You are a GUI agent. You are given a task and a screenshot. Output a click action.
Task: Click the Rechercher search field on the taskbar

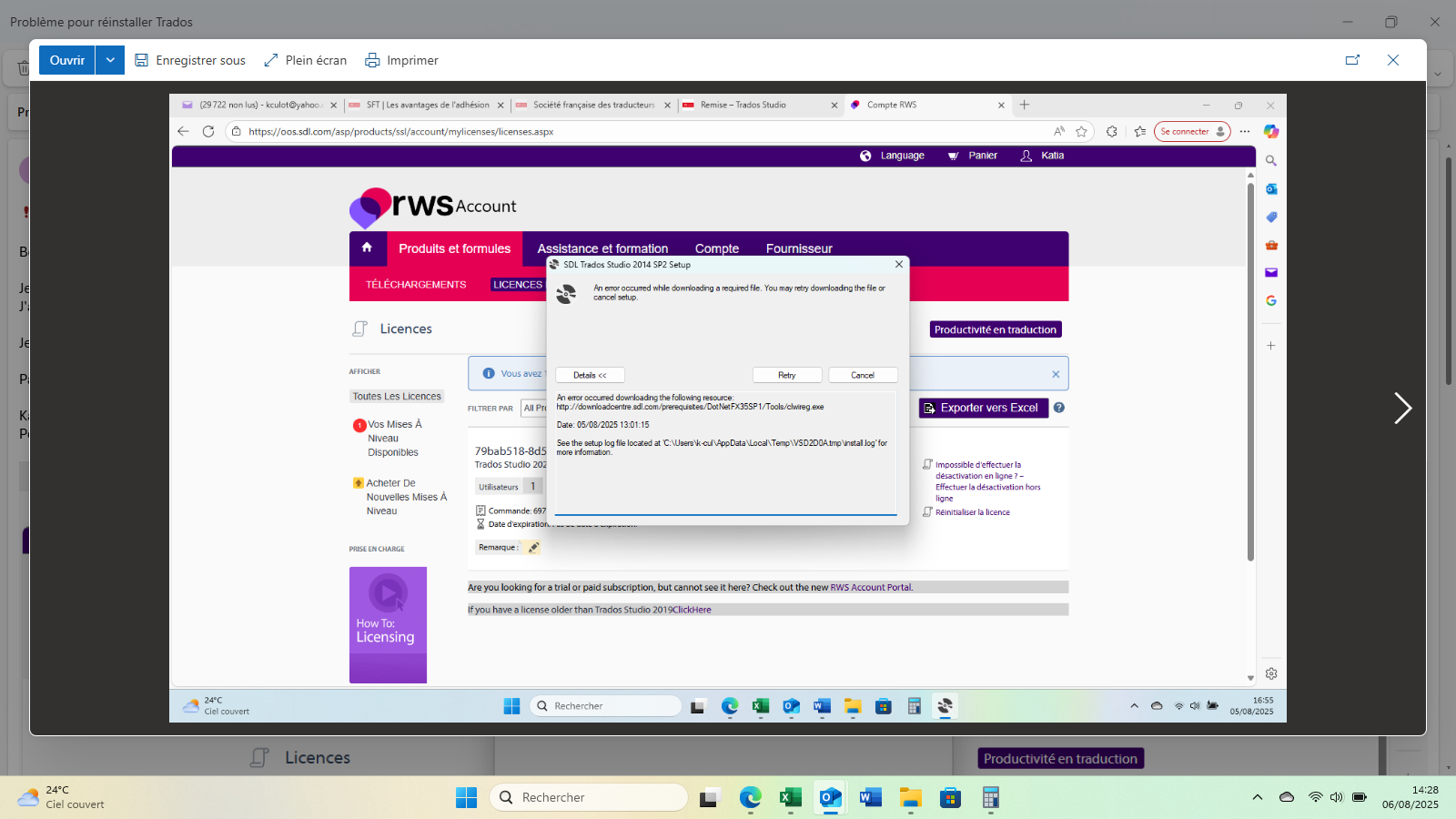[589, 796]
